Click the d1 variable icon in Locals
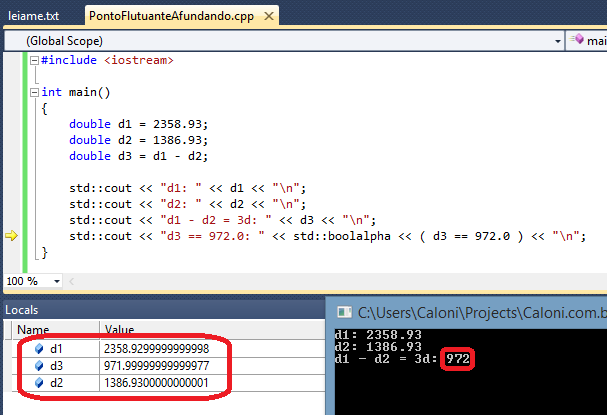The height and width of the screenshot is (415, 607). point(39,349)
